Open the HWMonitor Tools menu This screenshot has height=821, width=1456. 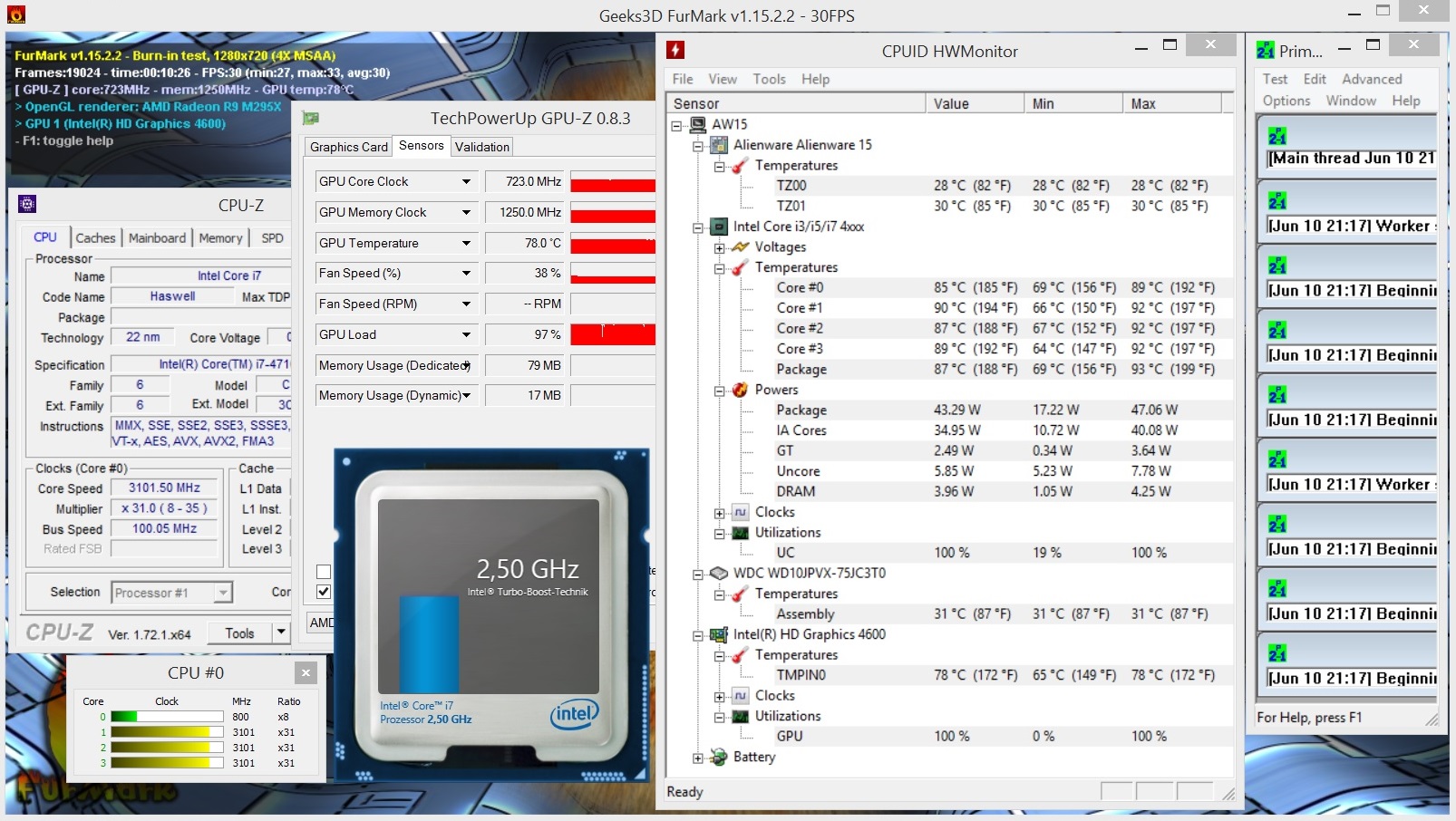point(769,79)
